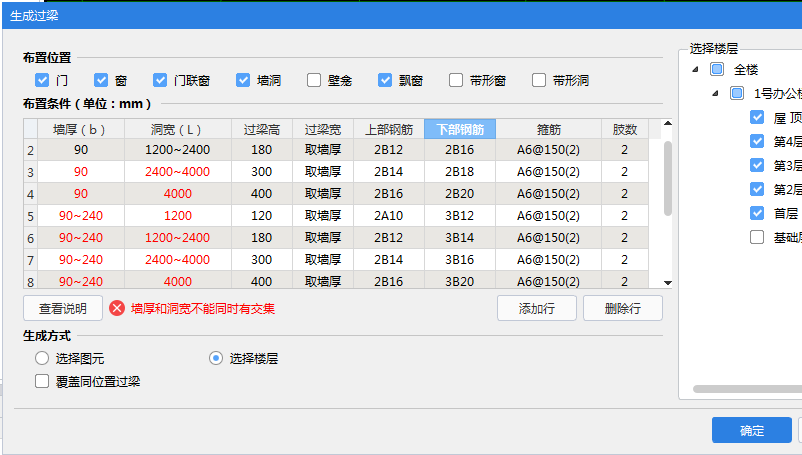Collapse the 1号办公楼 tree node
The width and height of the screenshot is (802, 455).
click(716, 93)
